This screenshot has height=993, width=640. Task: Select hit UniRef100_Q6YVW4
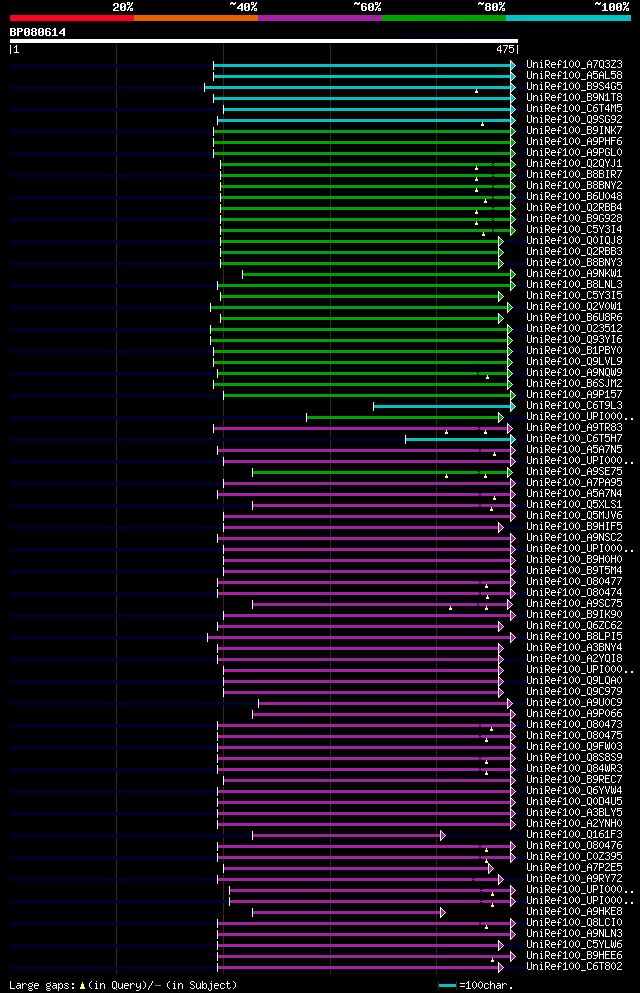(x=574, y=790)
